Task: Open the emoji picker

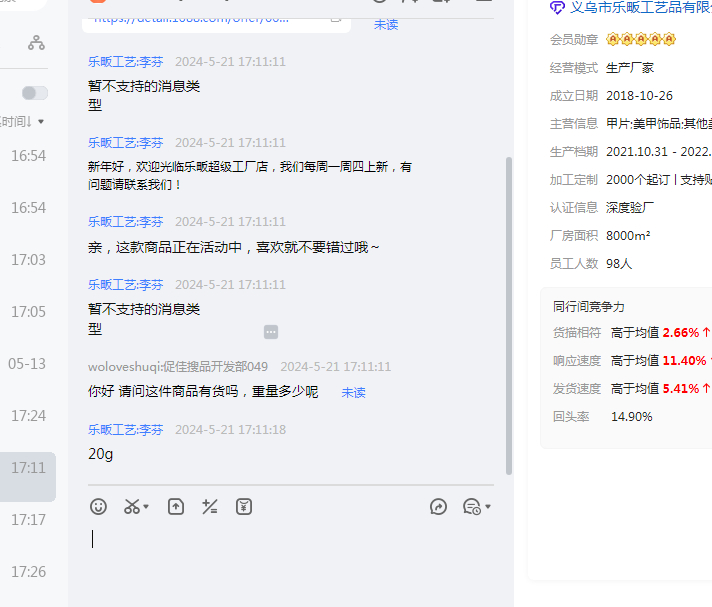Action: tap(98, 507)
